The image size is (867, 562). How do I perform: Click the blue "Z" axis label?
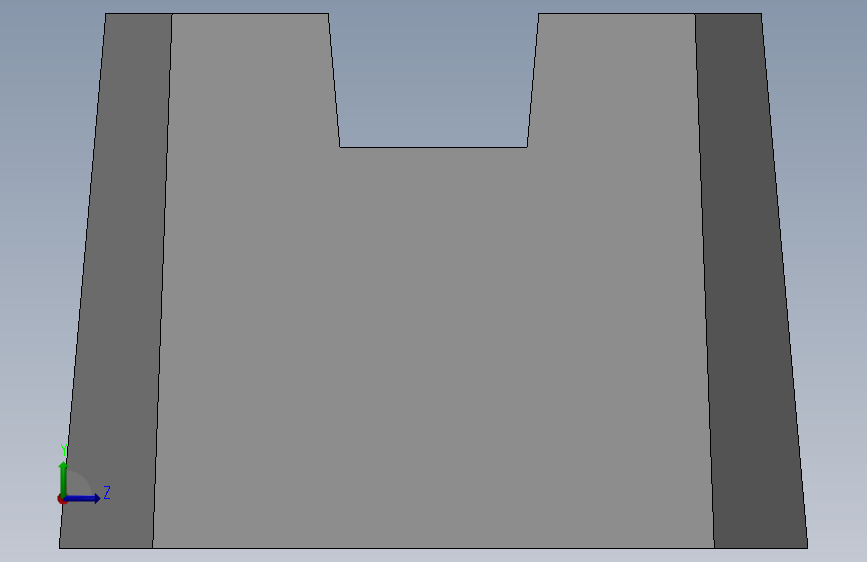tap(107, 493)
